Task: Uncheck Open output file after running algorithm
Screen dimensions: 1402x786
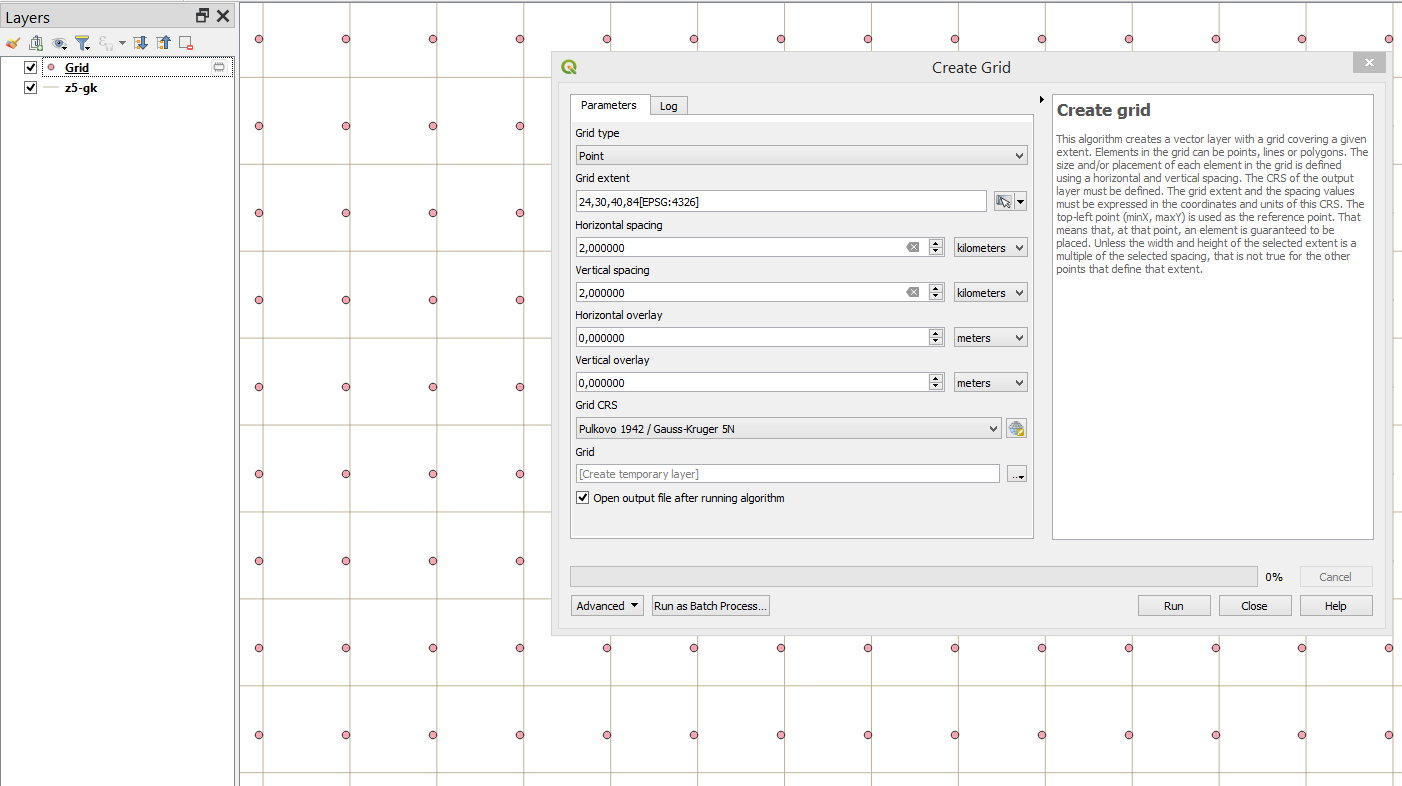Action: tap(583, 498)
